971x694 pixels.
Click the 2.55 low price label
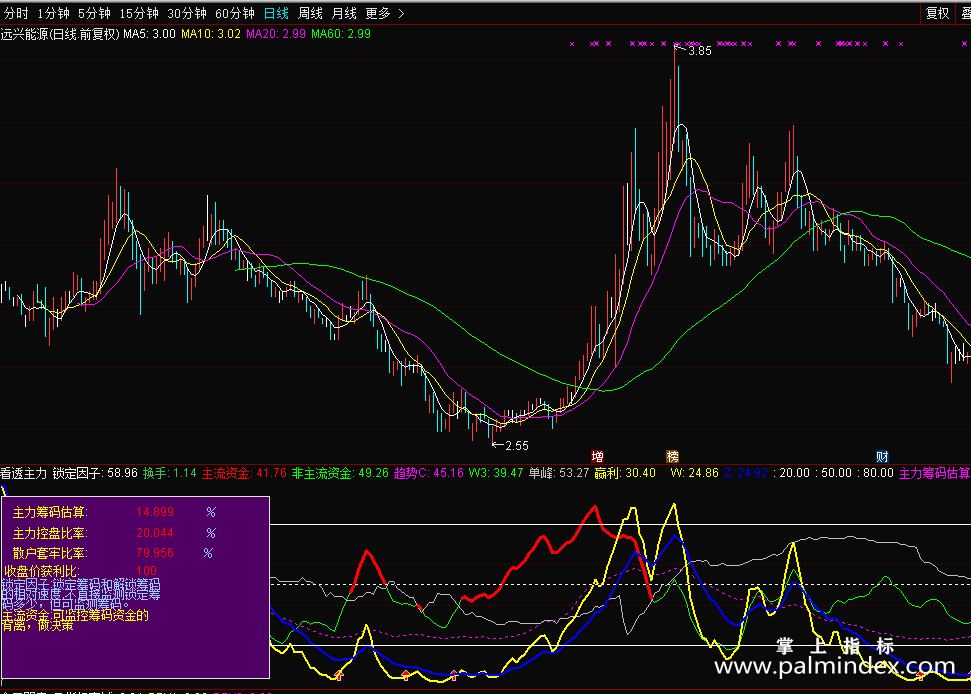coord(517,446)
